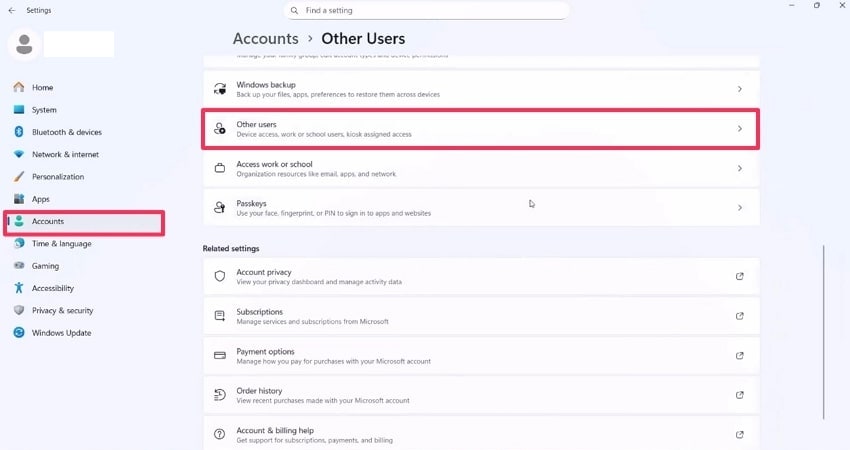The width and height of the screenshot is (850, 450).
Task: Click the Windows backup icon
Action: coord(220,89)
